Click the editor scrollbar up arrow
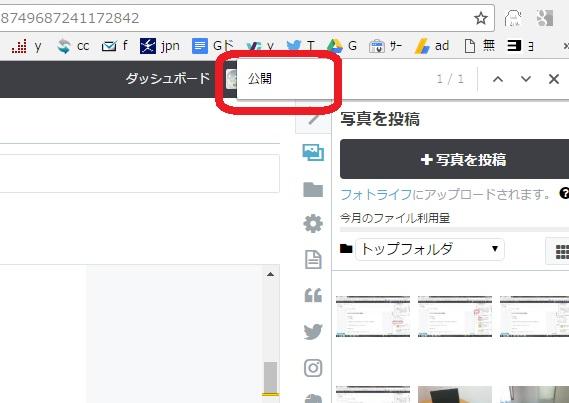 click(x=270, y=274)
